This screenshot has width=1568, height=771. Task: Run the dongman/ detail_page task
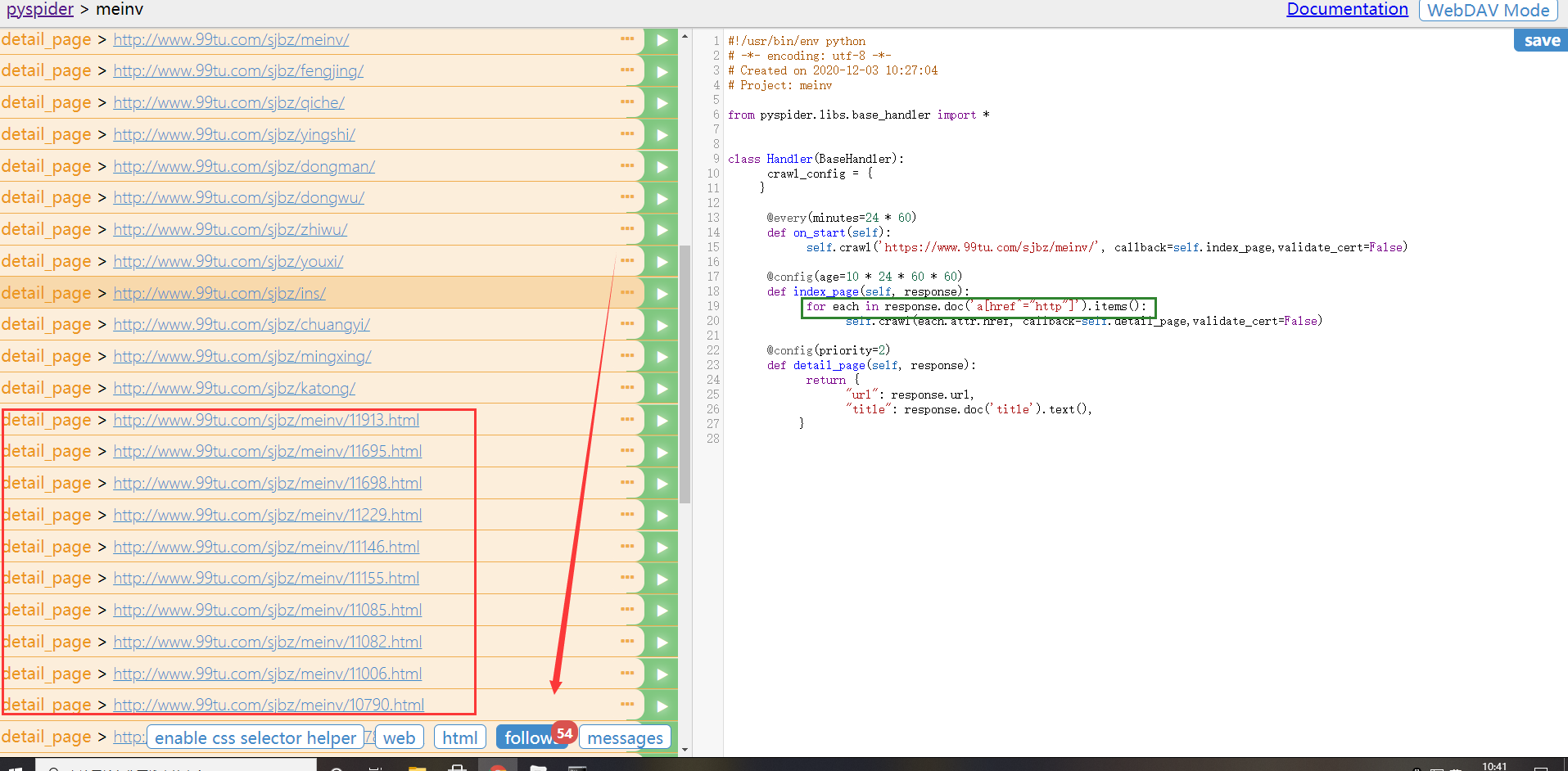coord(662,167)
